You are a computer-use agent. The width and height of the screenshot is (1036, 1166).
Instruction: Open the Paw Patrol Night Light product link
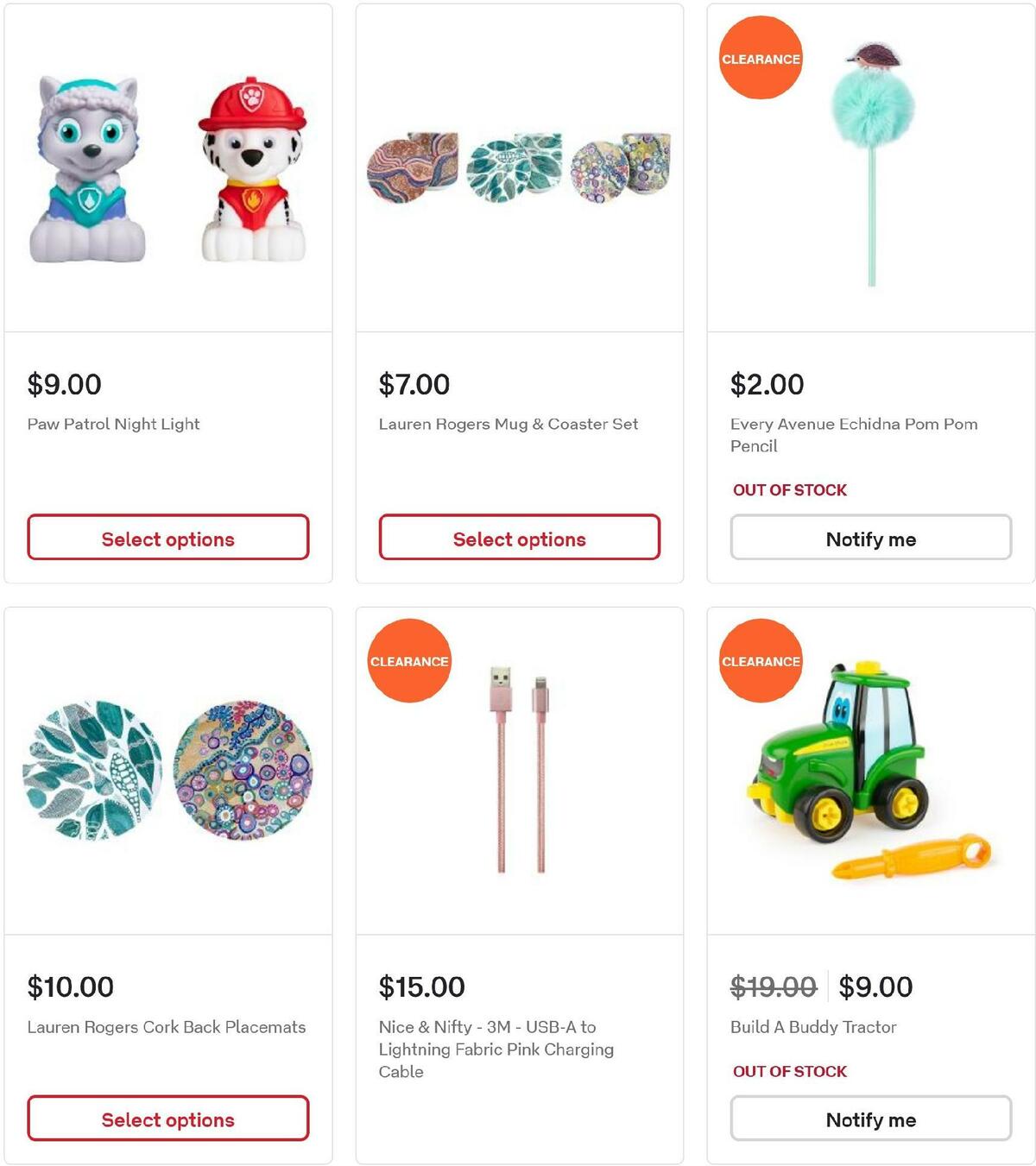[x=112, y=424]
